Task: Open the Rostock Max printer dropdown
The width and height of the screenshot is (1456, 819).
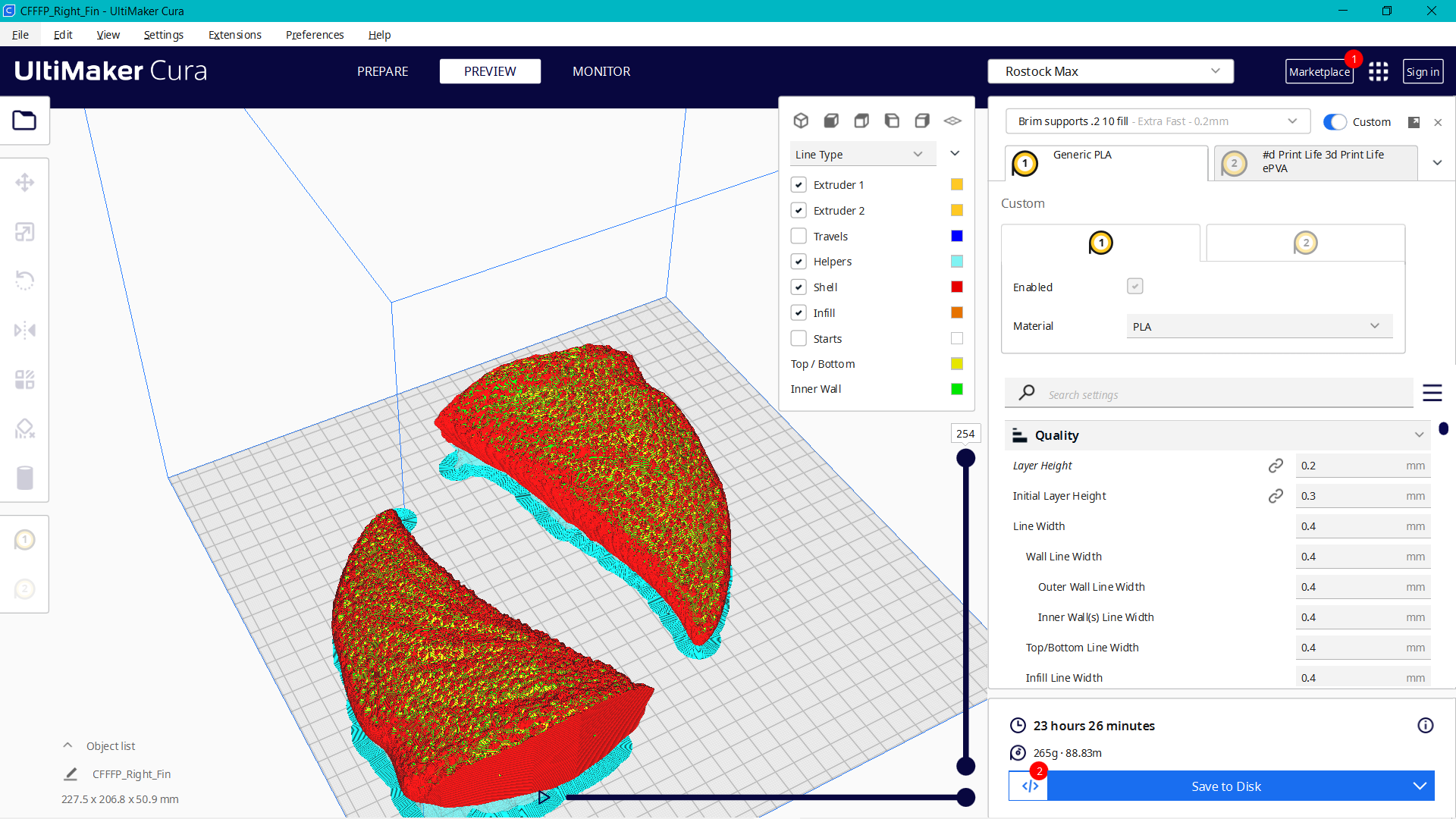Action: [x=1110, y=71]
